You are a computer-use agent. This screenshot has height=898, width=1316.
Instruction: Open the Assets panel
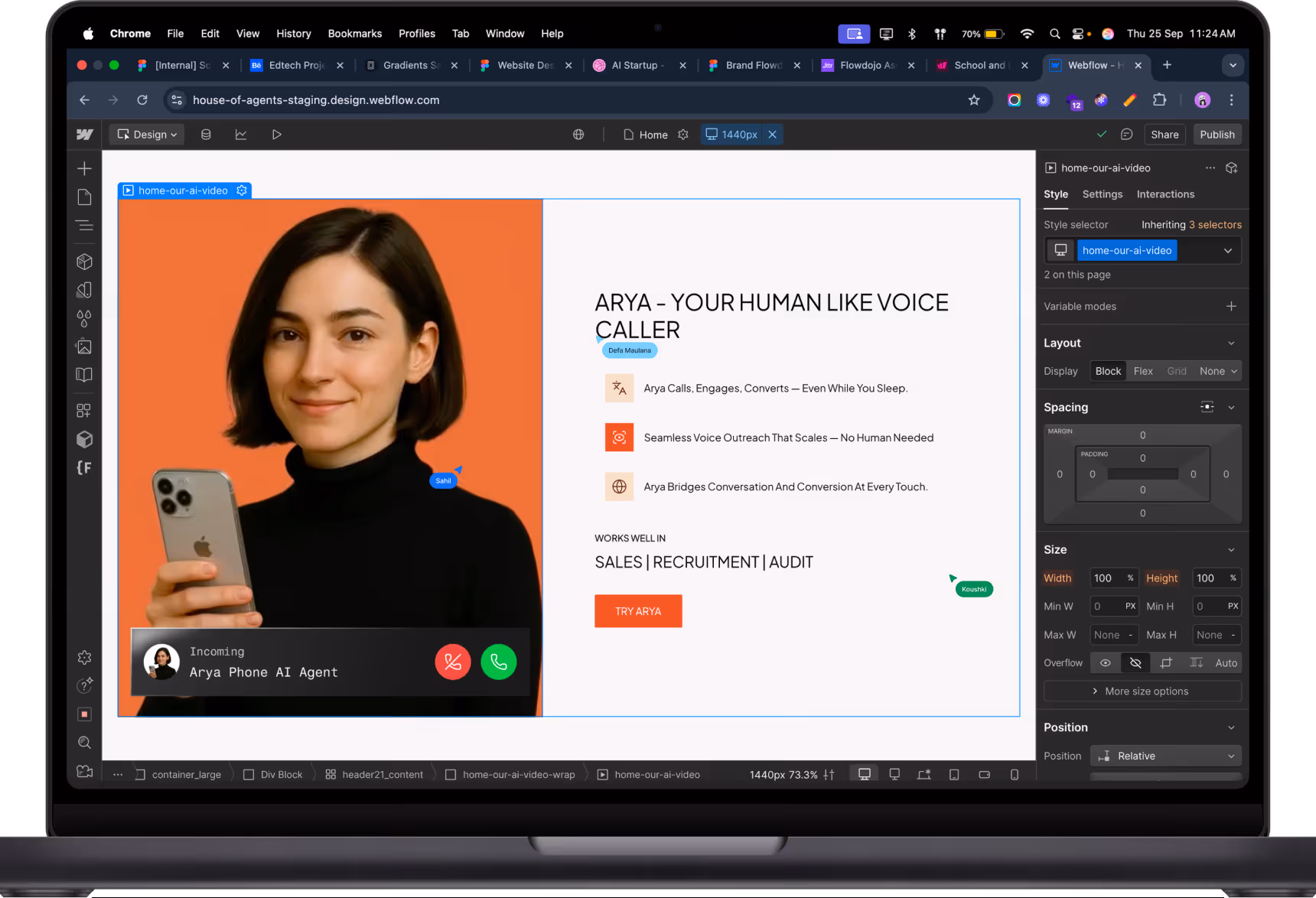click(x=84, y=346)
